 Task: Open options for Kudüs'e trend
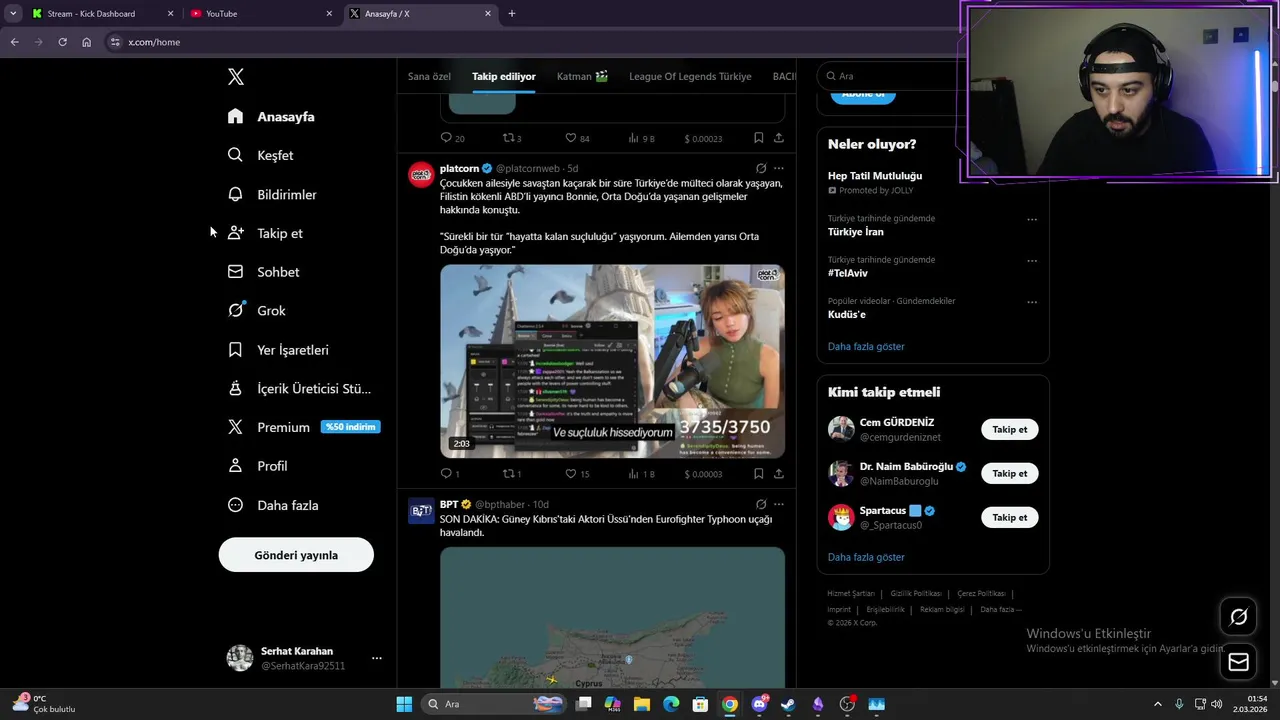[1032, 302]
